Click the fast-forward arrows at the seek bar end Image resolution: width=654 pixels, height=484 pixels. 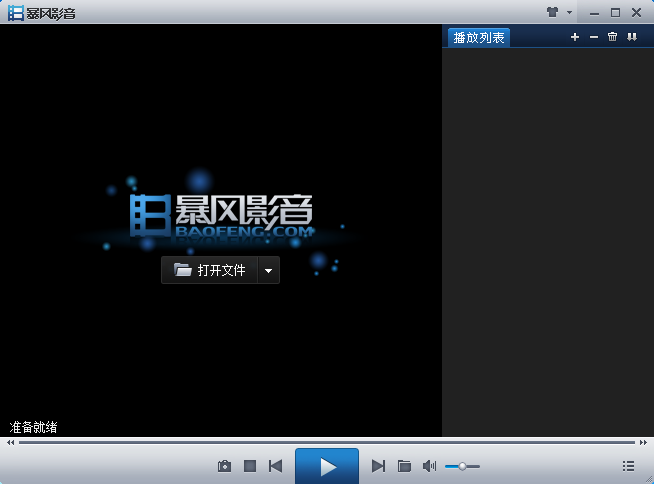[x=643, y=443]
